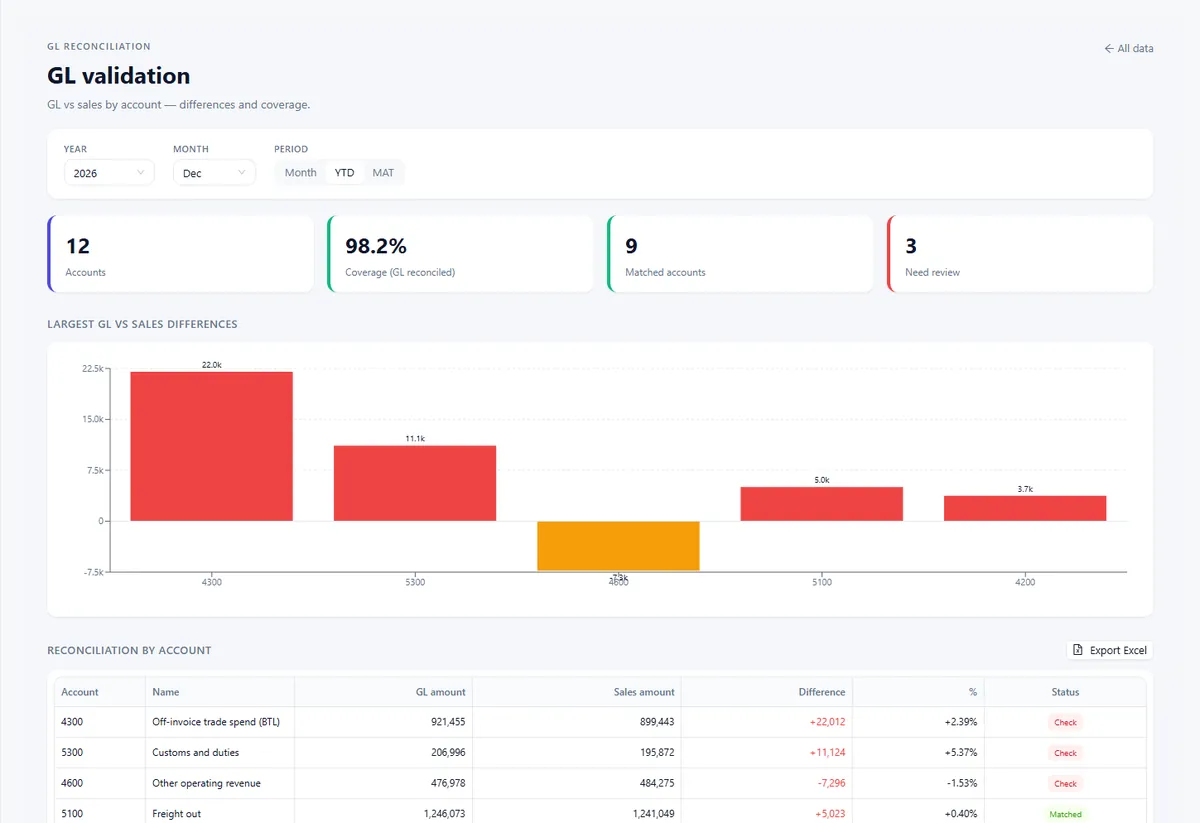Click the Check badge for account 4300
The height and width of the screenshot is (823, 1200).
pyautogui.click(x=1065, y=722)
